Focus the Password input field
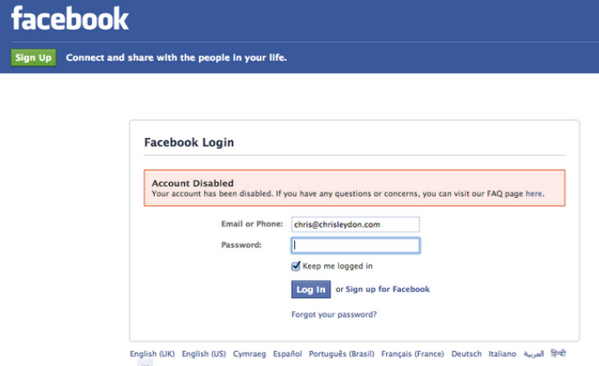The width and height of the screenshot is (599, 366). (x=355, y=245)
